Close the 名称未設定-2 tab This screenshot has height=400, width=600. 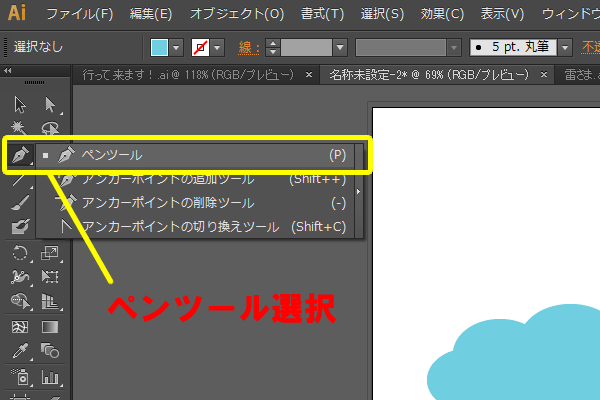[544, 75]
